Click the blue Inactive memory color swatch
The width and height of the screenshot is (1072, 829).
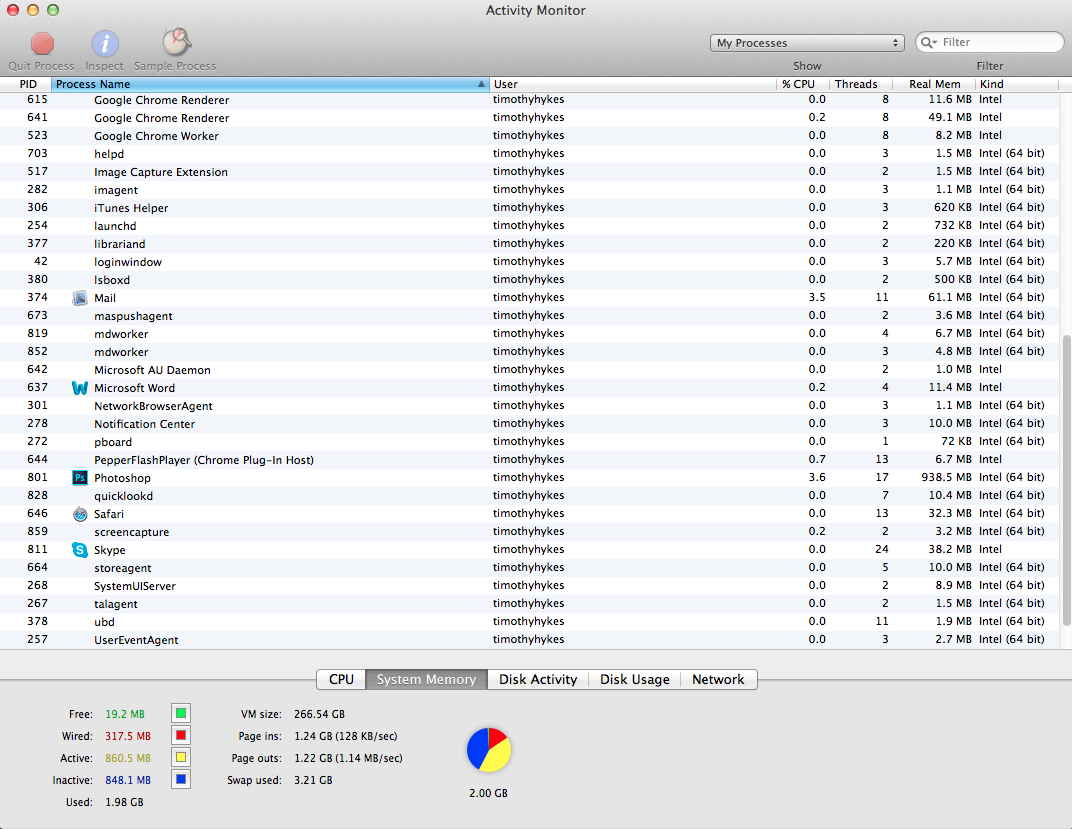click(x=181, y=779)
